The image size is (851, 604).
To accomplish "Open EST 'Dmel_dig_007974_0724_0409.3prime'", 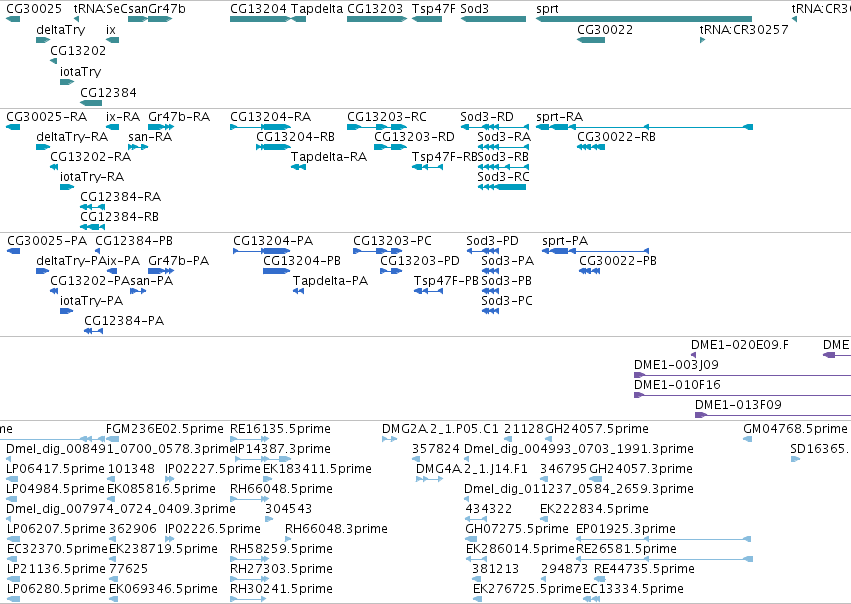I will coord(121,509).
